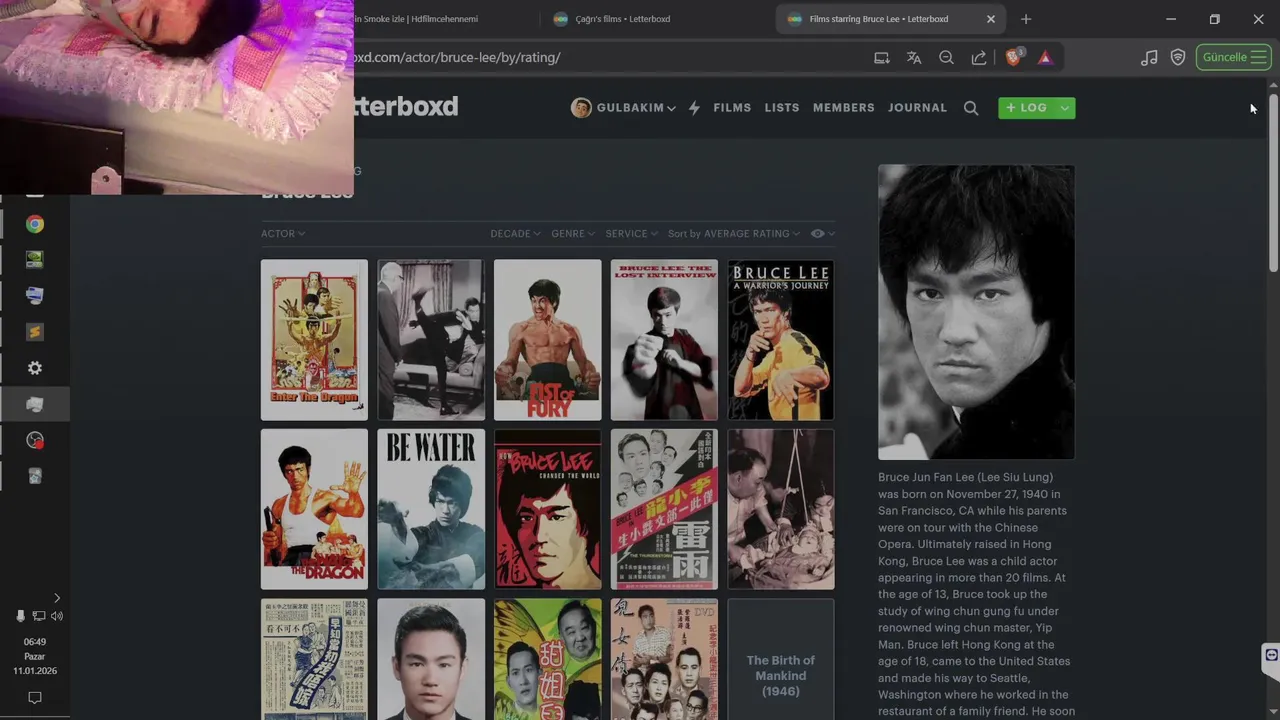The height and width of the screenshot is (720, 1280).
Task: Open MEMBERS in Letterboxd navigation
Action: tap(844, 108)
